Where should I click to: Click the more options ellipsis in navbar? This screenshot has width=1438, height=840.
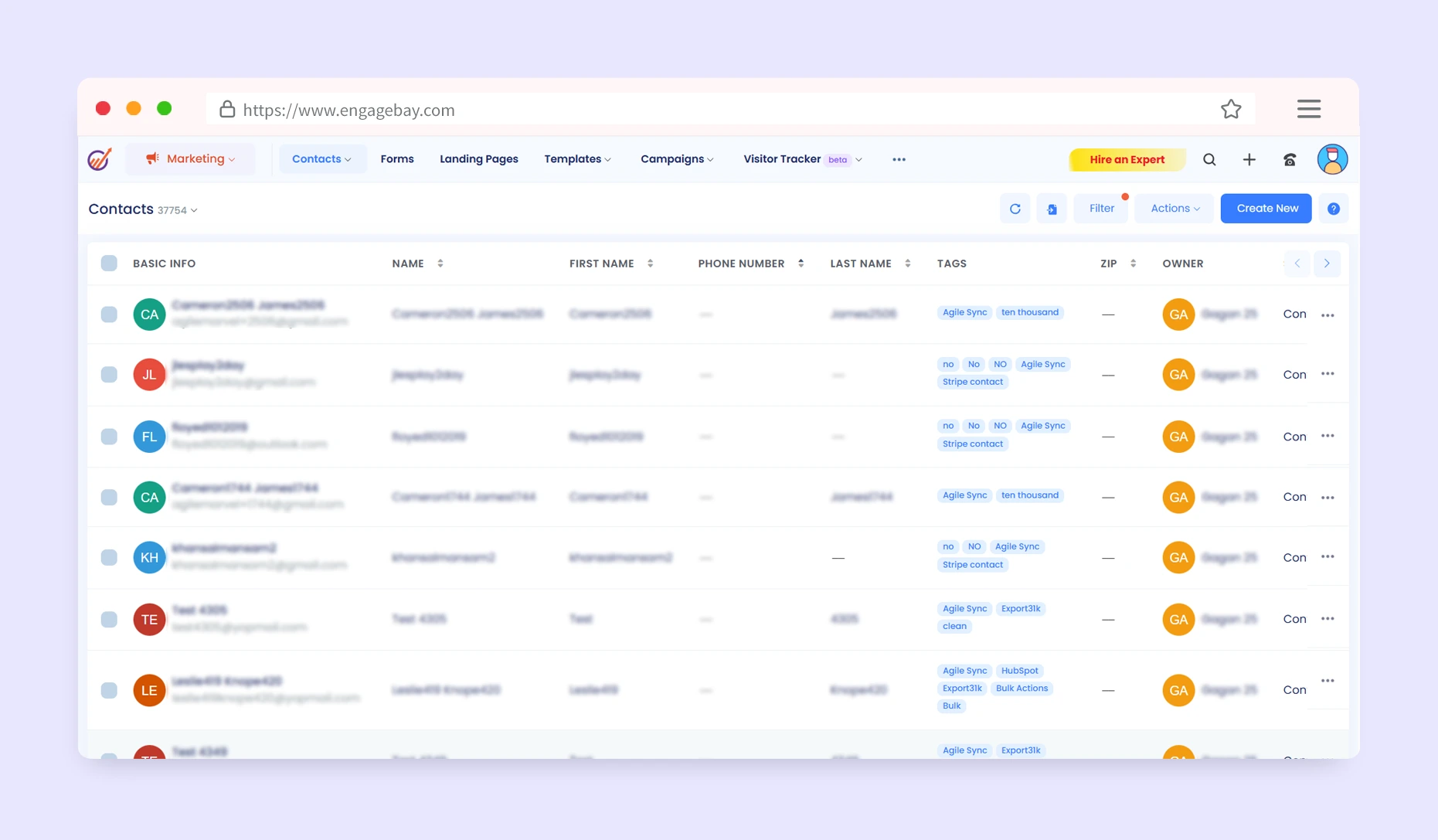click(899, 160)
